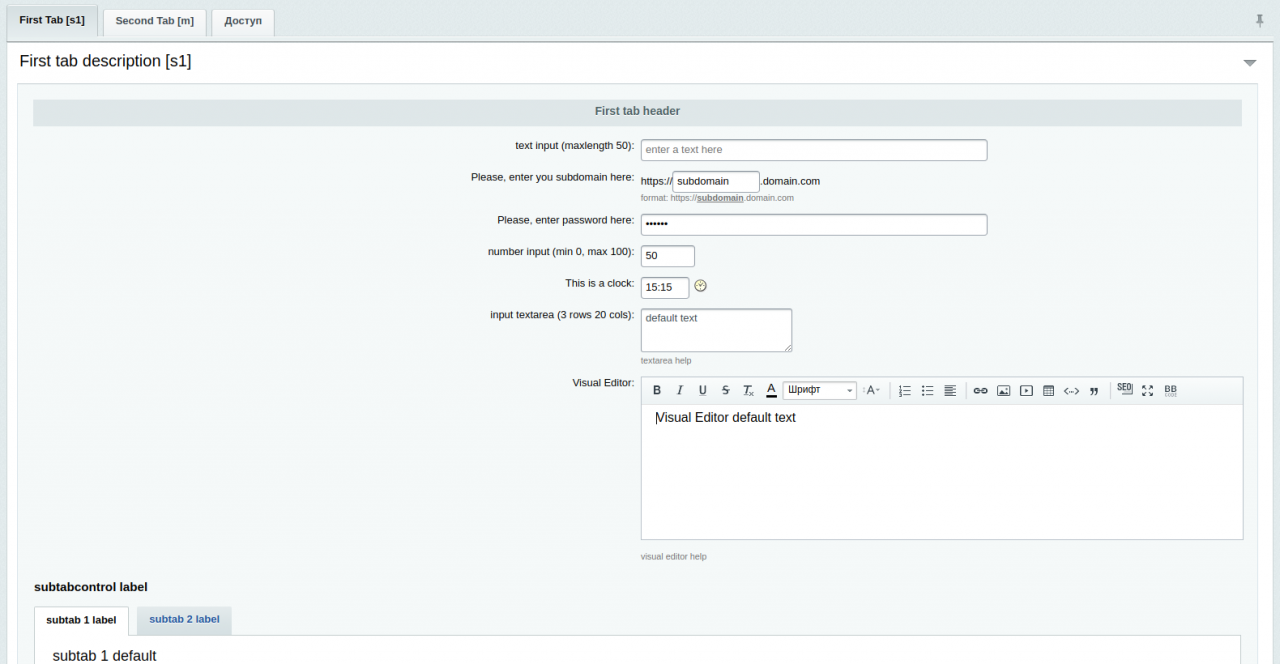1280x664 pixels.
Task: Select subtab 2 label
Action: (x=184, y=620)
